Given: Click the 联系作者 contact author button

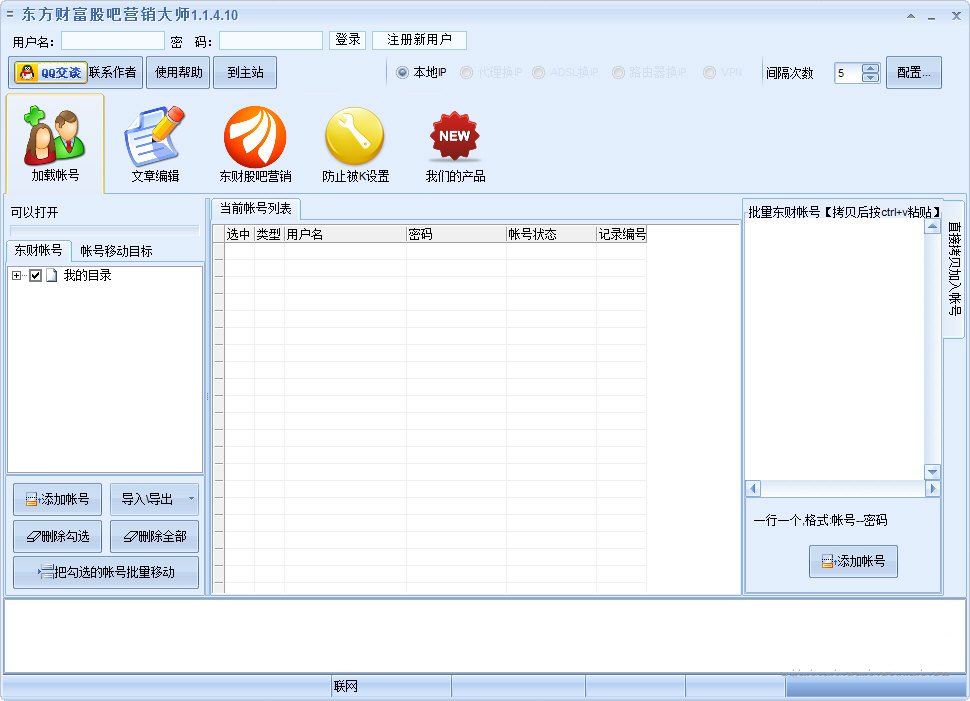Looking at the screenshot, I should (112, 72).
